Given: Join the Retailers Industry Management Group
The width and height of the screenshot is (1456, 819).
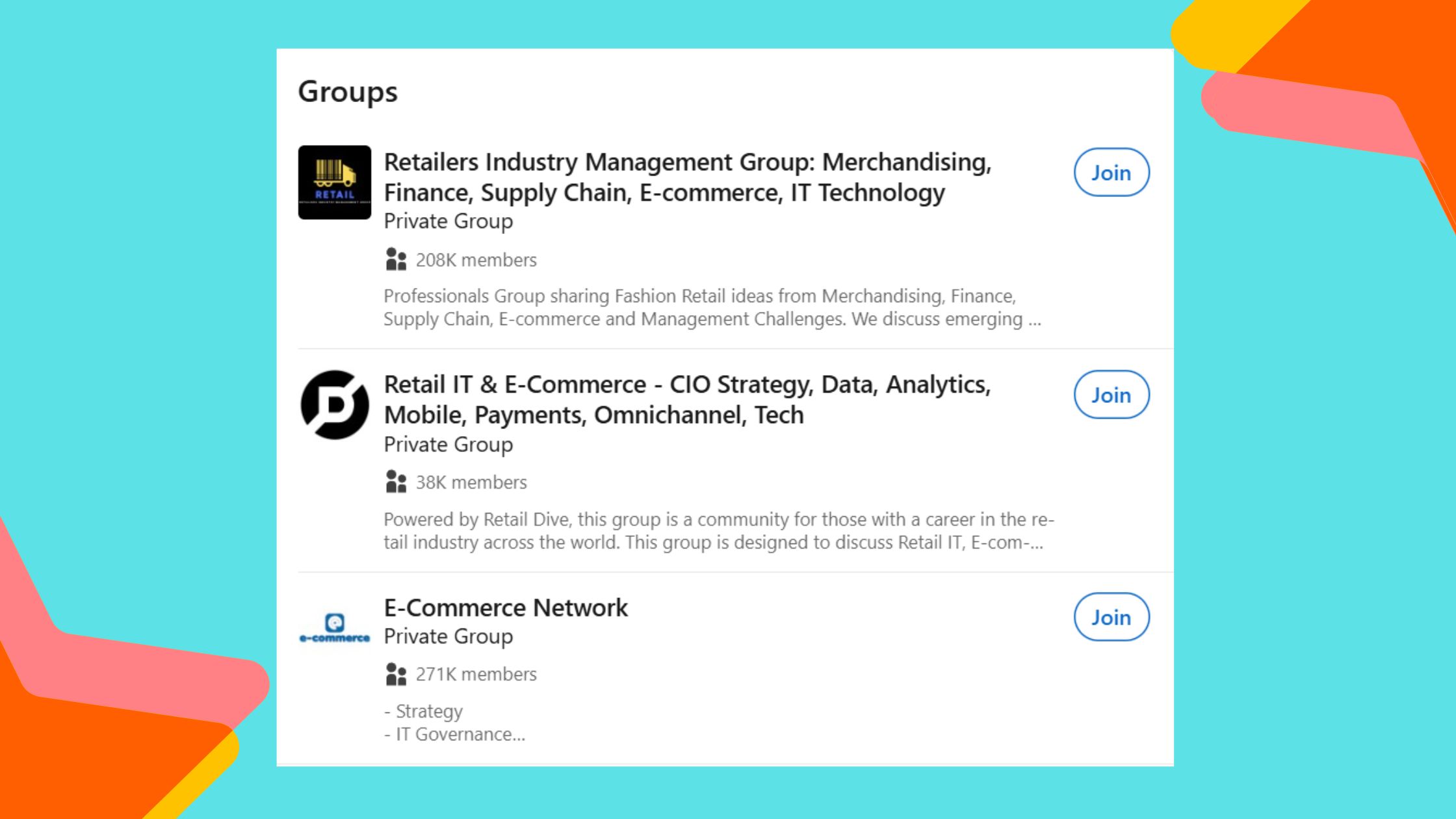Looking at the screenshot, I should (x=1111, y=172).
